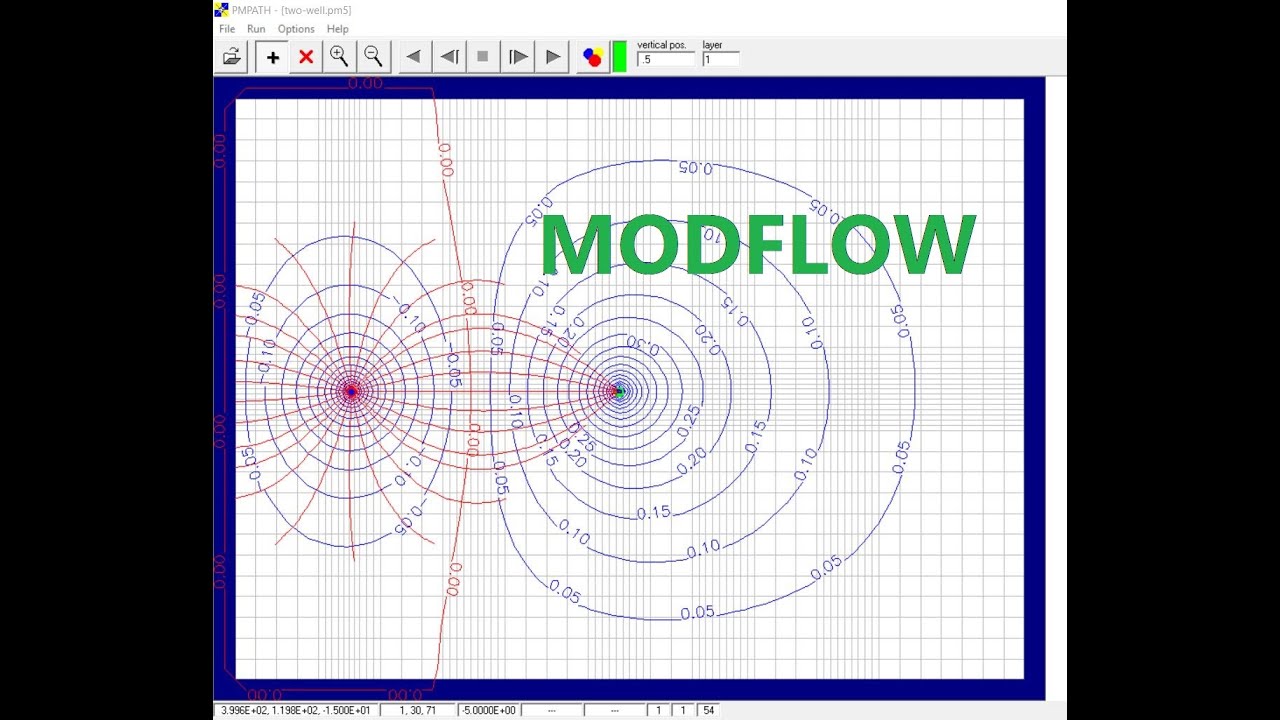The height and width of the screenshot is (720, 1280).
Task: Click the 54 value in status bar
Action: tap(708, 710)
